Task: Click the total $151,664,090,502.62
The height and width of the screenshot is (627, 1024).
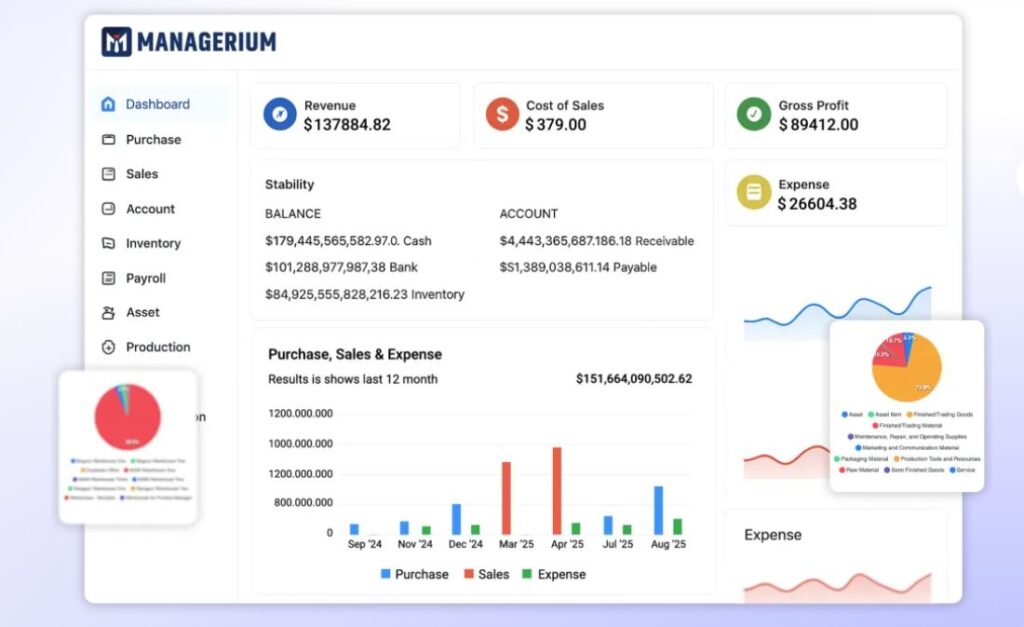Action: [633, 379]
